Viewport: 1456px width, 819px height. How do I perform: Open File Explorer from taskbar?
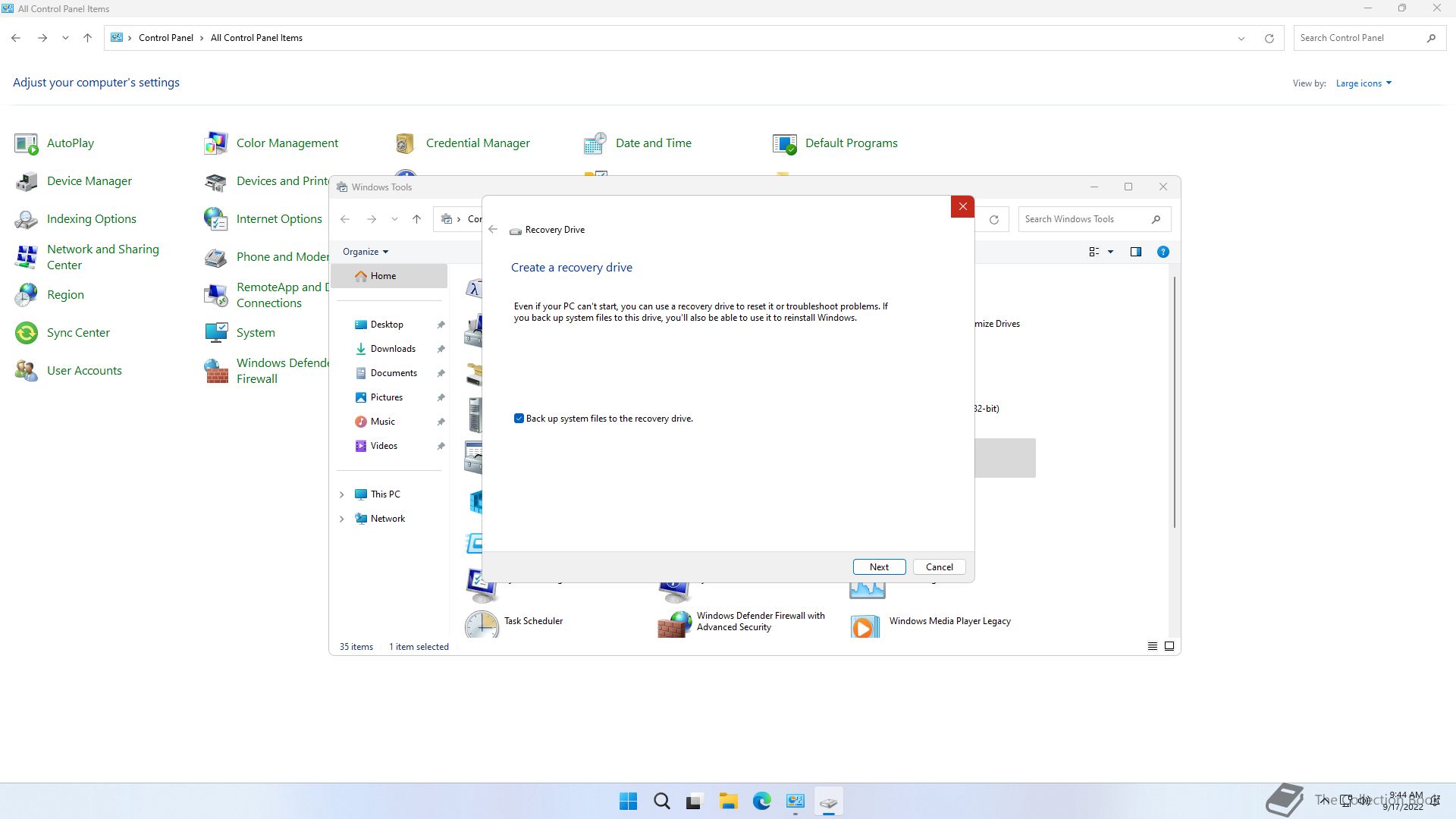point(728,802)
